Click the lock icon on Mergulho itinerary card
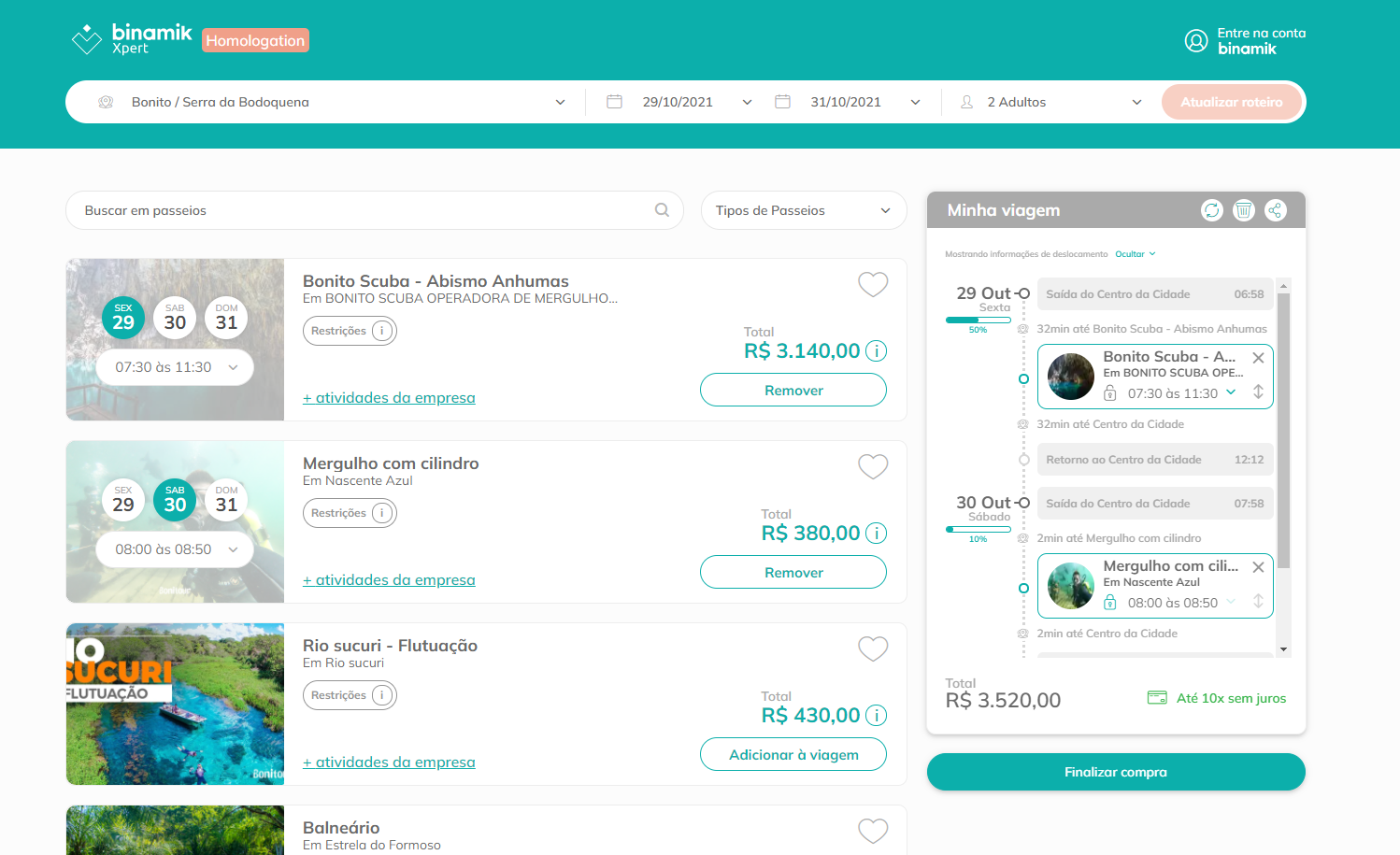Screen dimensions: 1400x855 (1109, 603)
